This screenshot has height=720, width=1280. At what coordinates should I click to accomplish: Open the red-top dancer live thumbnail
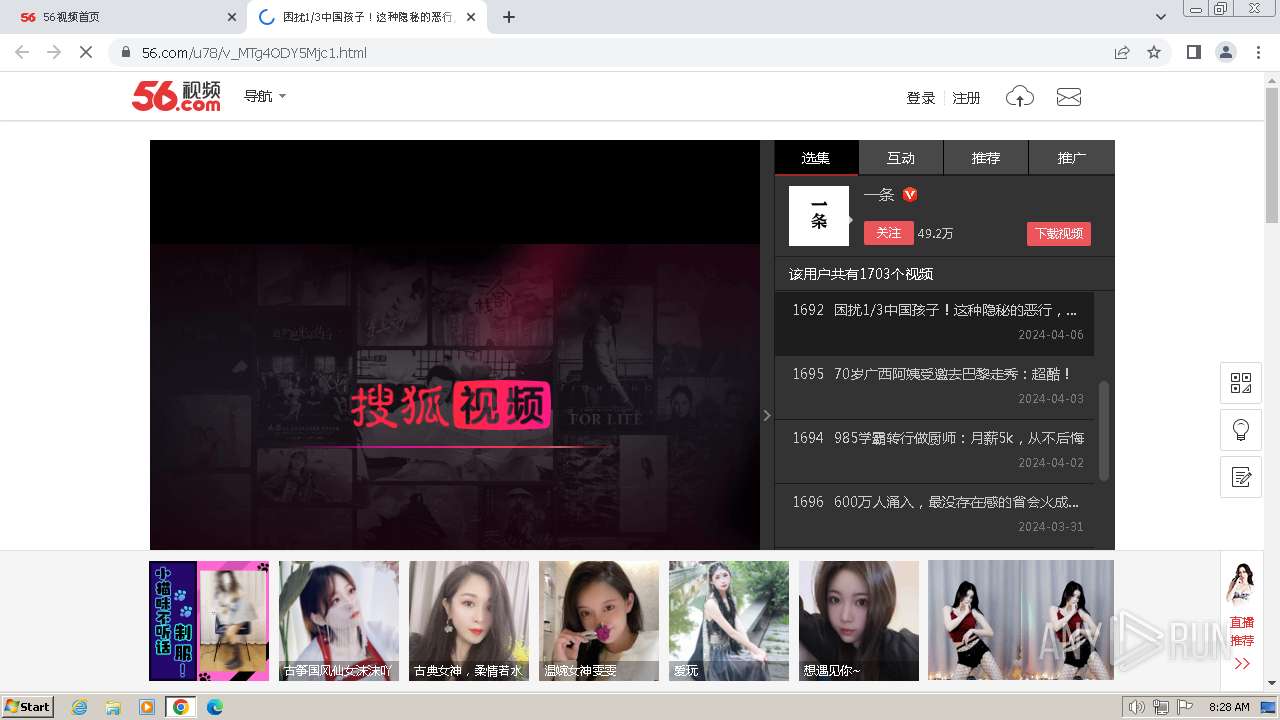tap(1021, 621)
